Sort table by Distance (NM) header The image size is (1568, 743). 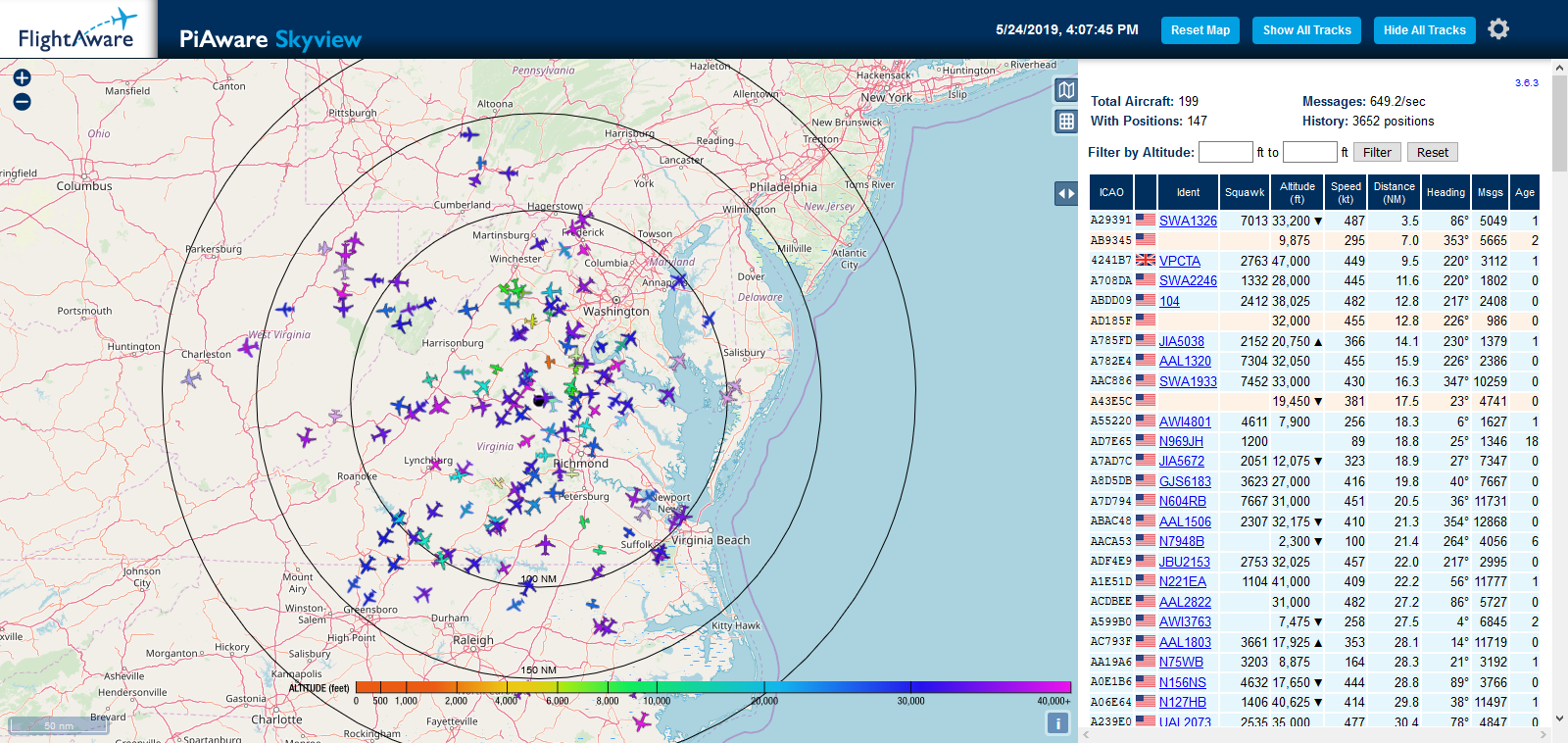1394,192
